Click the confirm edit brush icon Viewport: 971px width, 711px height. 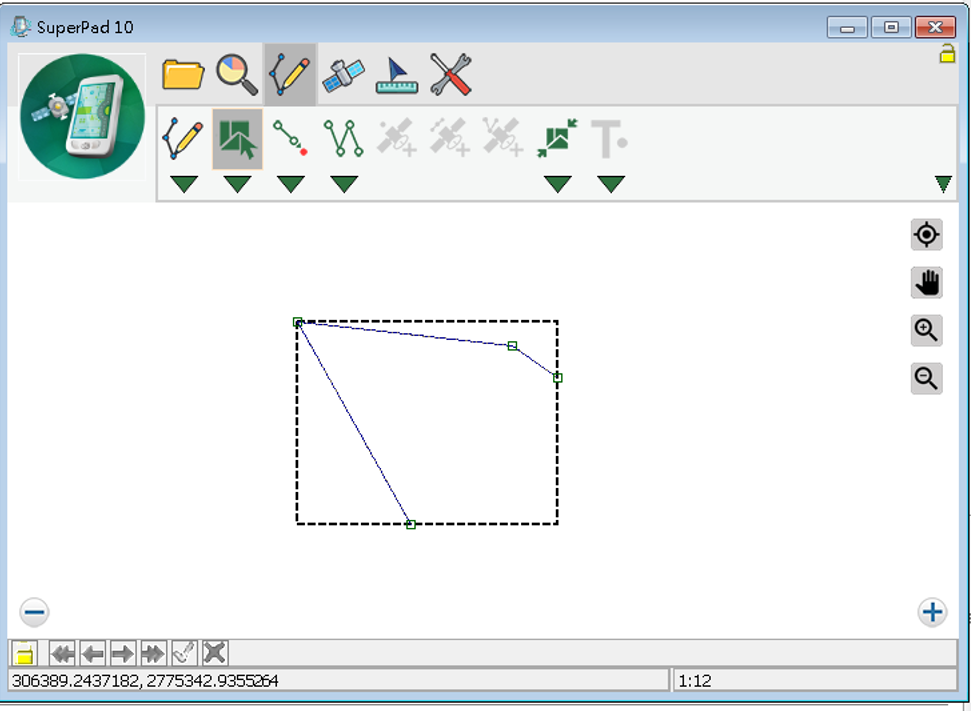[x=184, y=653]
